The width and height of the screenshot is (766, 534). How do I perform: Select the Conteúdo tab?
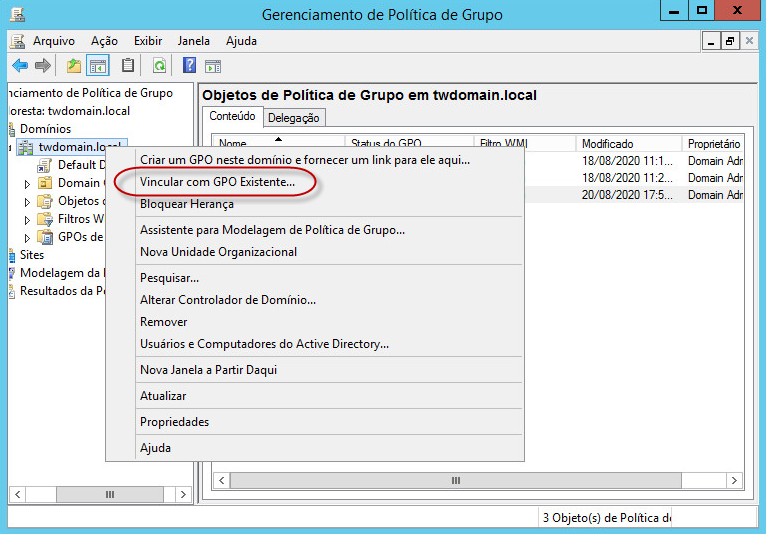(233, 116)
